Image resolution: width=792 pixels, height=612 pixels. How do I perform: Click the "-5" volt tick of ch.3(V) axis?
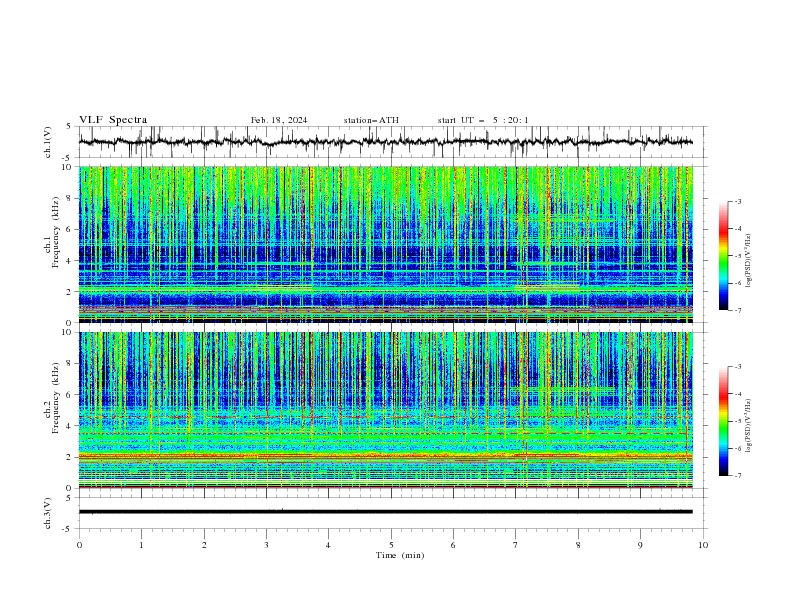coord(67,529)
